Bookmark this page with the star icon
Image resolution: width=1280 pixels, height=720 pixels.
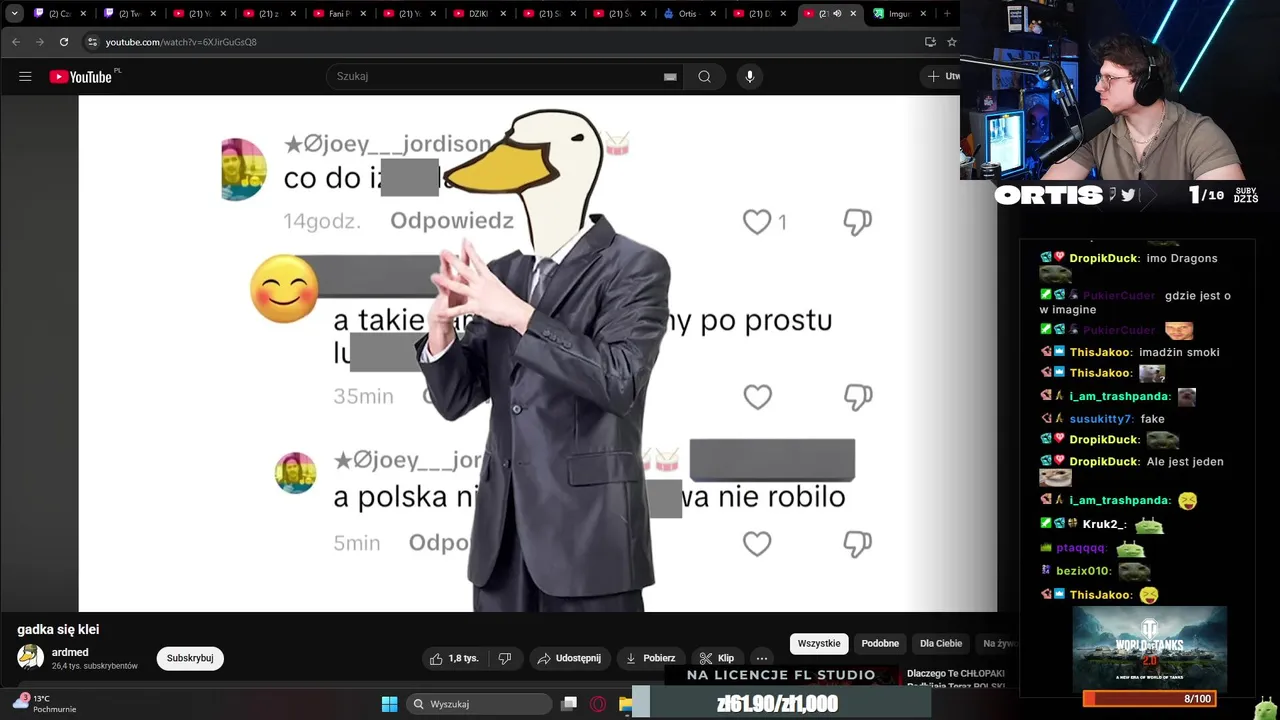coord(951,42)
